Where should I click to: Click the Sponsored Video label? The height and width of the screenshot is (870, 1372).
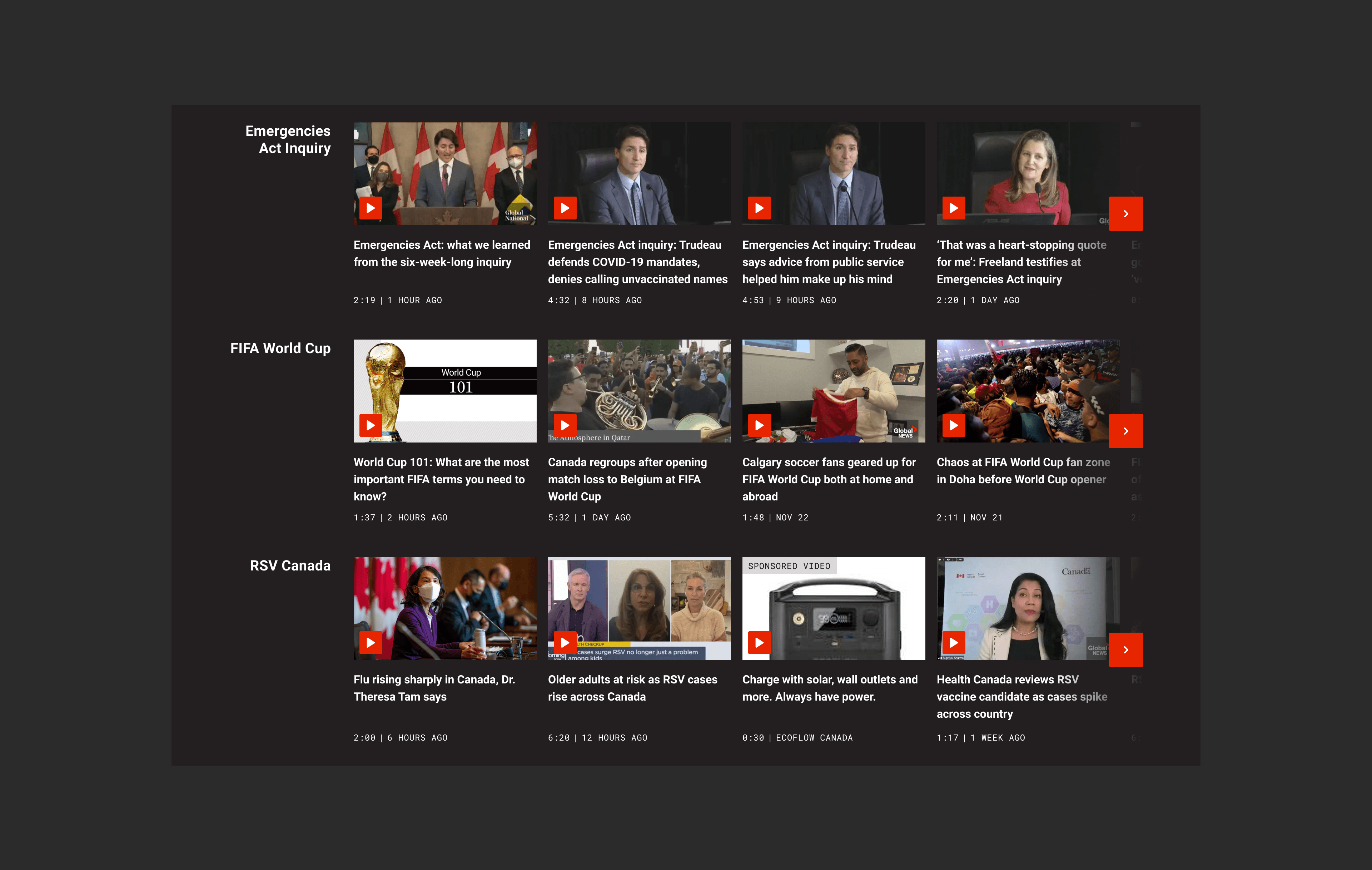[x=789, y=566]
